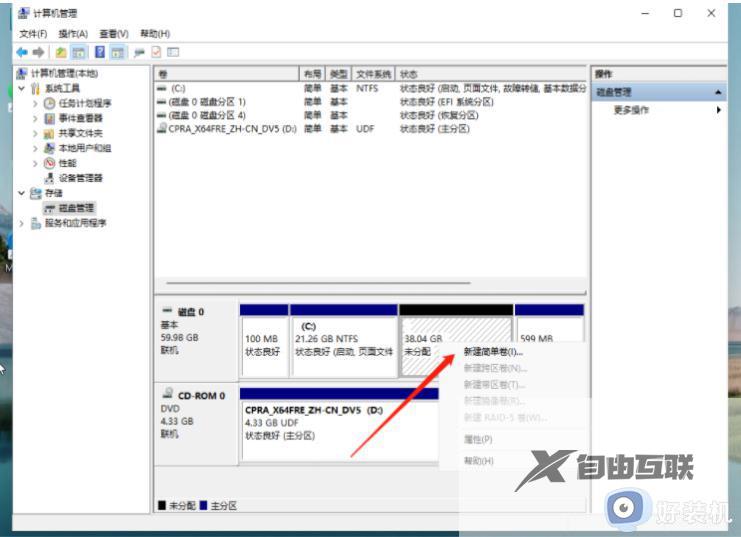Viewport: 741px width, 537px height.
Task: Select the CPRA_X64FRE_ZH-CN_DV5 (D:) list row
Action: tap(371, 129)
